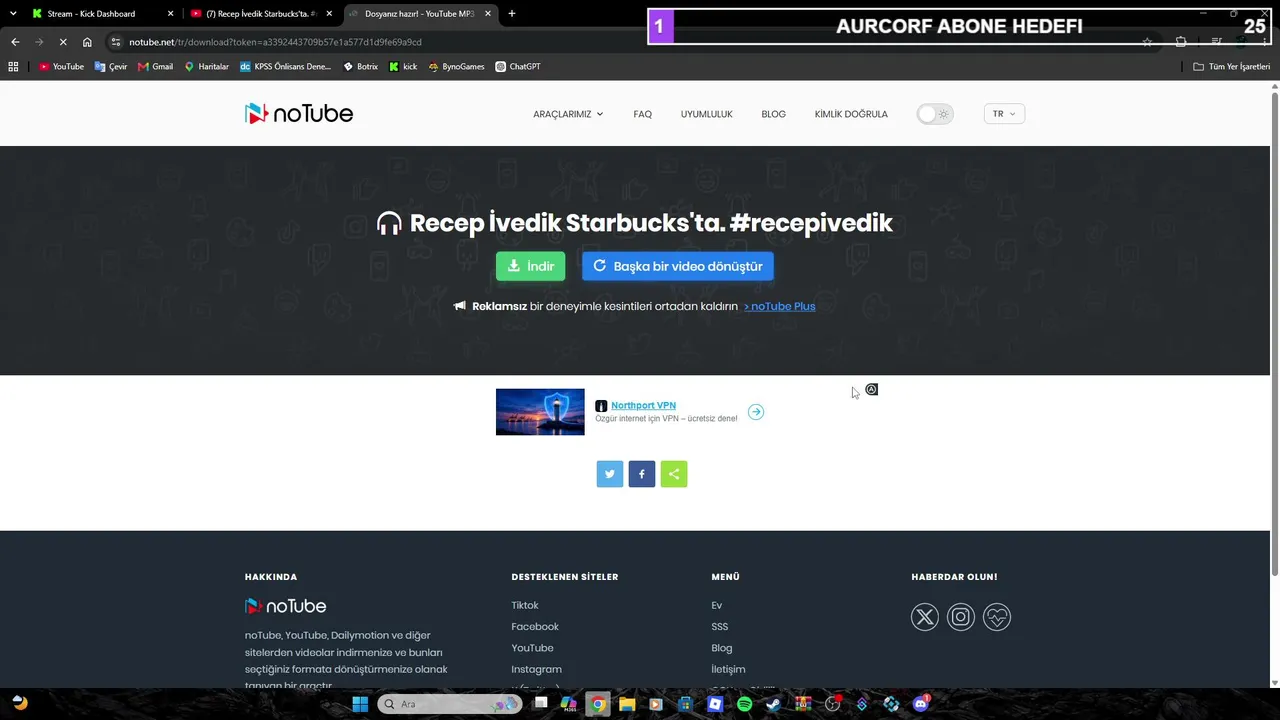
Task: Open the İletişim footer link
Action: point(728,669)
